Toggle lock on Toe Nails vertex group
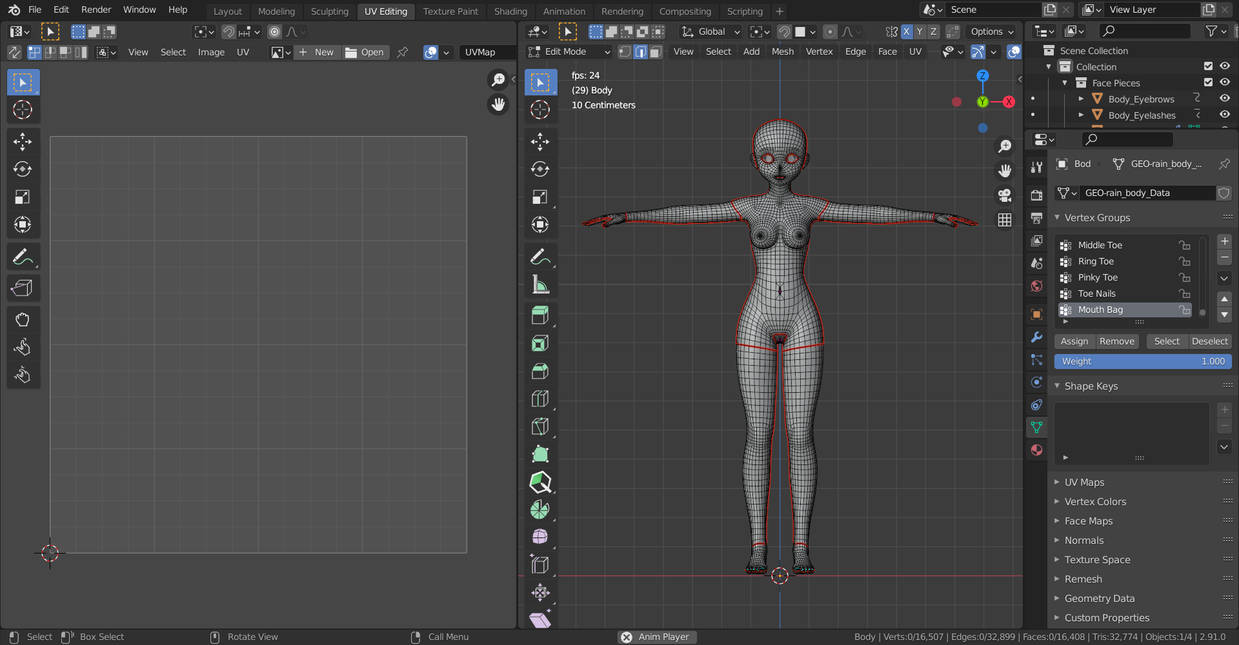Viewport: 1239px width, 645px height. [1185, 293]
